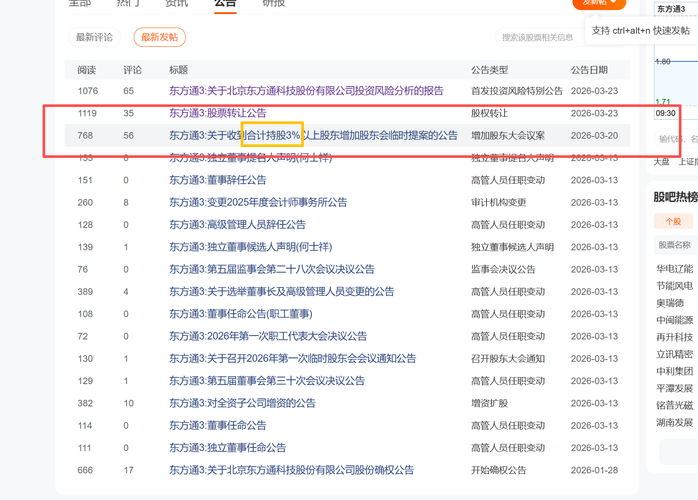This screenshot has width=698, height=500.
Task: Open 再升科技 in the hot list
Action: click(674, 337)
